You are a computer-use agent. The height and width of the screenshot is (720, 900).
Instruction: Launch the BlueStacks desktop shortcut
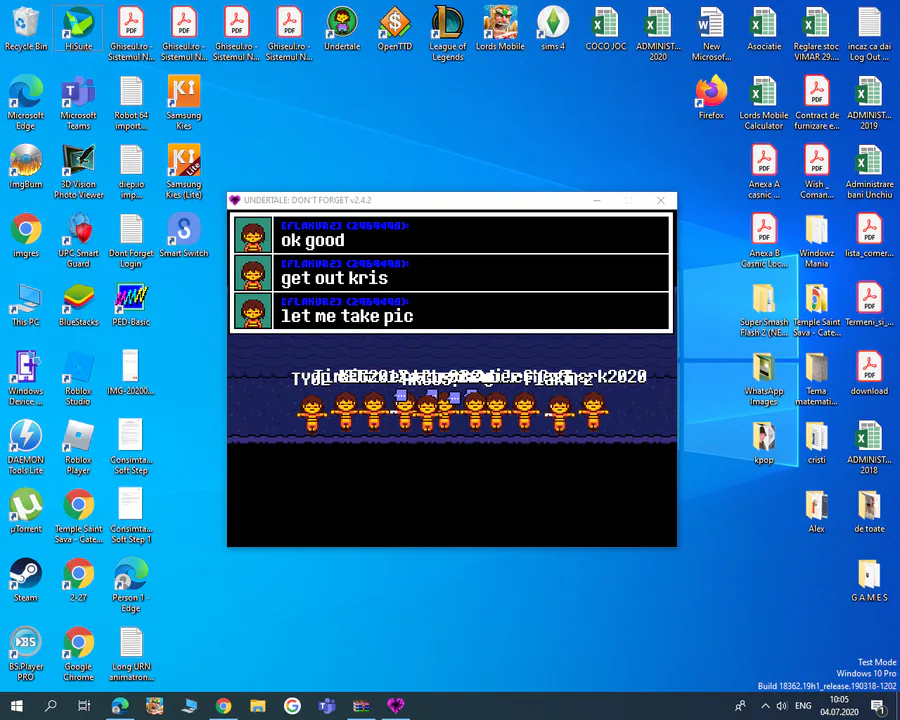click(x=79, y=304)
